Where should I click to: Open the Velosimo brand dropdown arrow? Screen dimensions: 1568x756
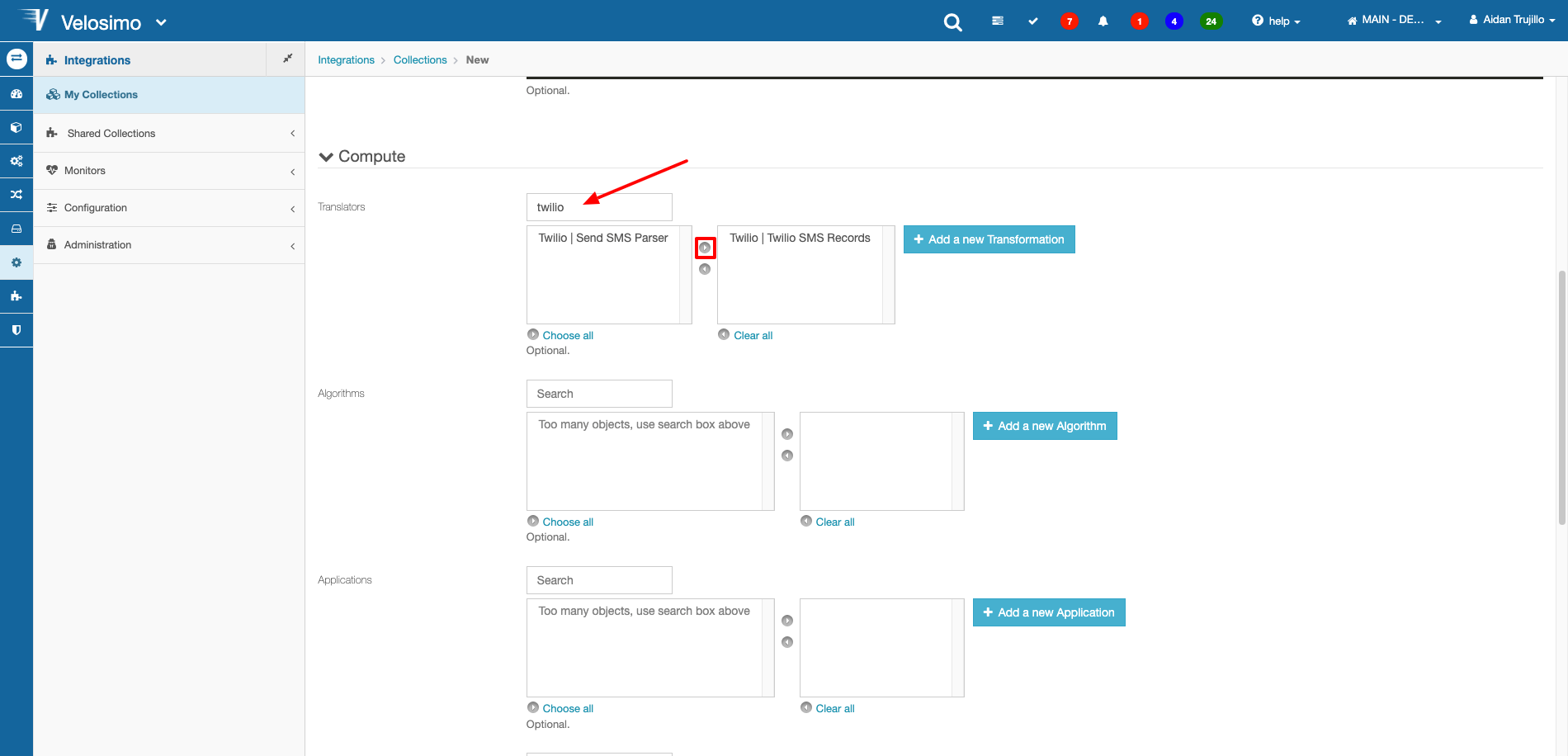(161, 22)
